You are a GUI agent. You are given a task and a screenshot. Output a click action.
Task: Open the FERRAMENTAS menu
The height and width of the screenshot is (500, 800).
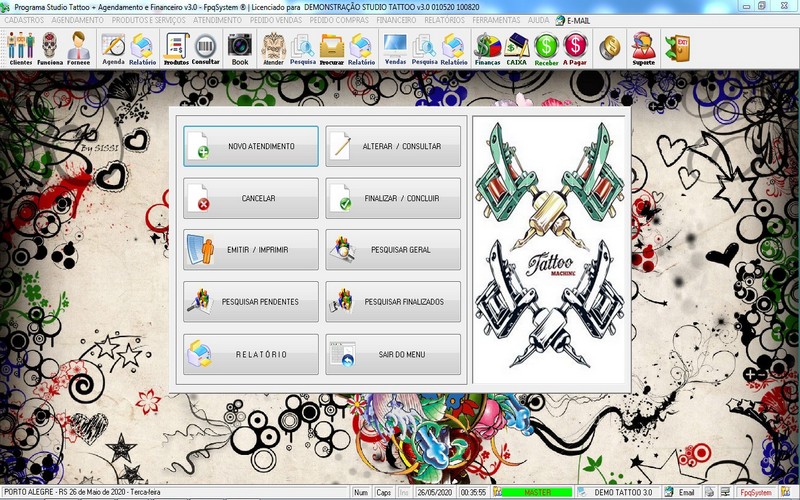pyautogui.click(x=496, y=20)
